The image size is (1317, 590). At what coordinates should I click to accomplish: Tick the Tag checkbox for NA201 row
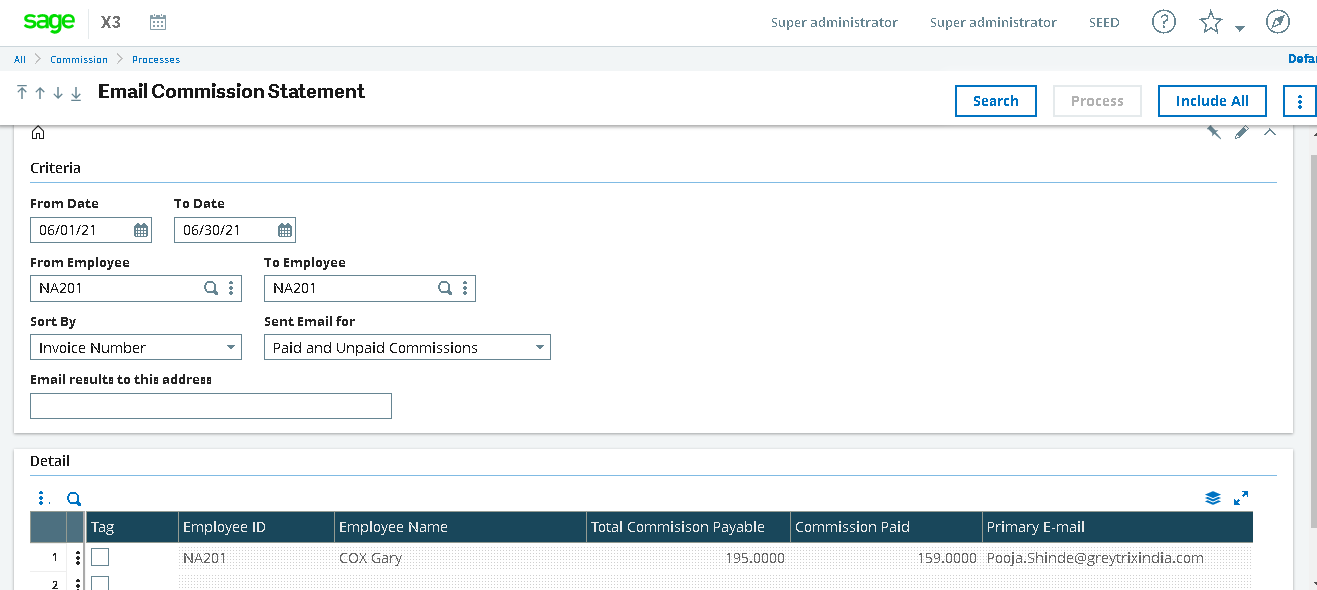point(99,557)
